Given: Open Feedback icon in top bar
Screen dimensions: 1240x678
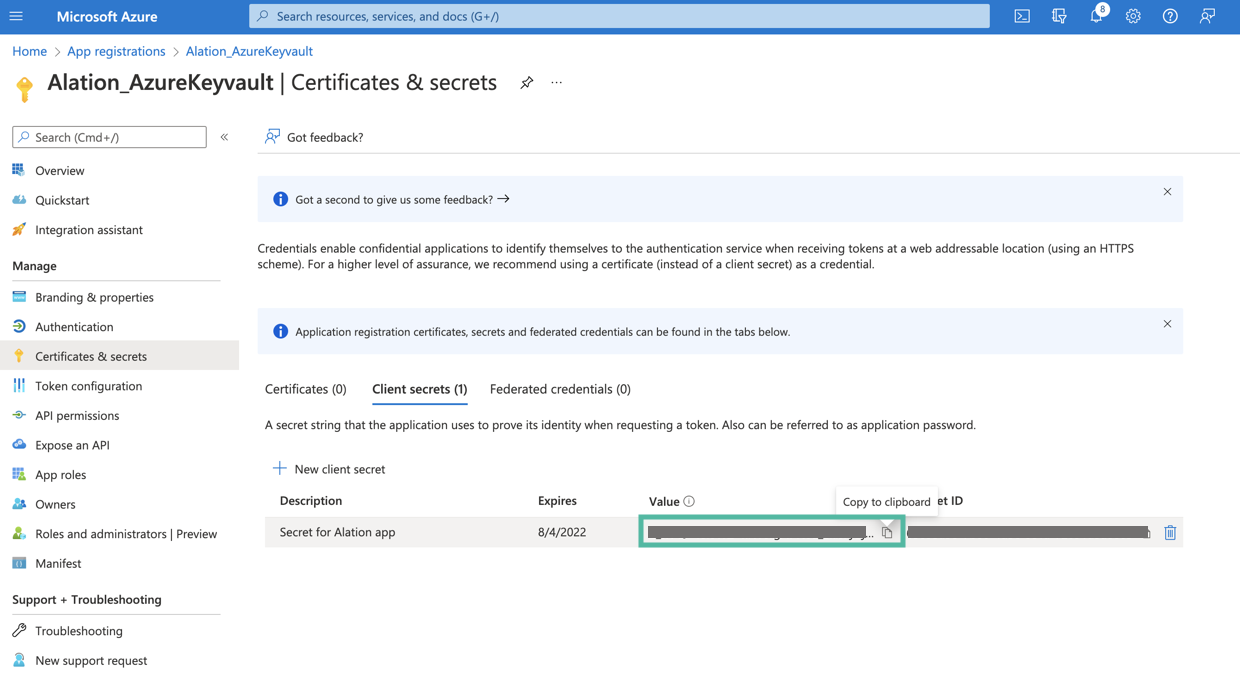Looking at the screenshot, I should pos(1208,16).
